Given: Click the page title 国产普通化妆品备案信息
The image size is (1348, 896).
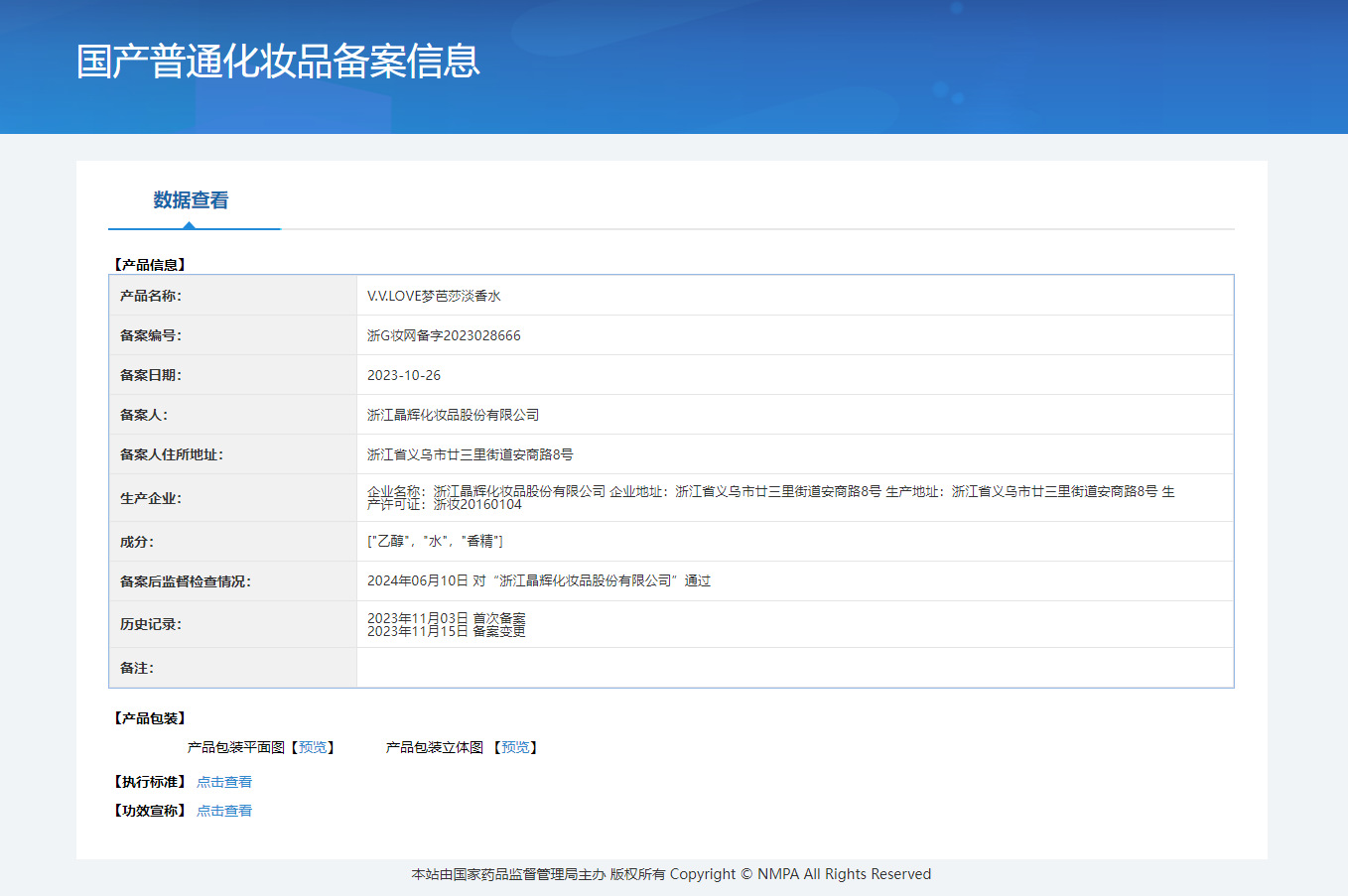Looking at the screenshot, I should 278,61.
